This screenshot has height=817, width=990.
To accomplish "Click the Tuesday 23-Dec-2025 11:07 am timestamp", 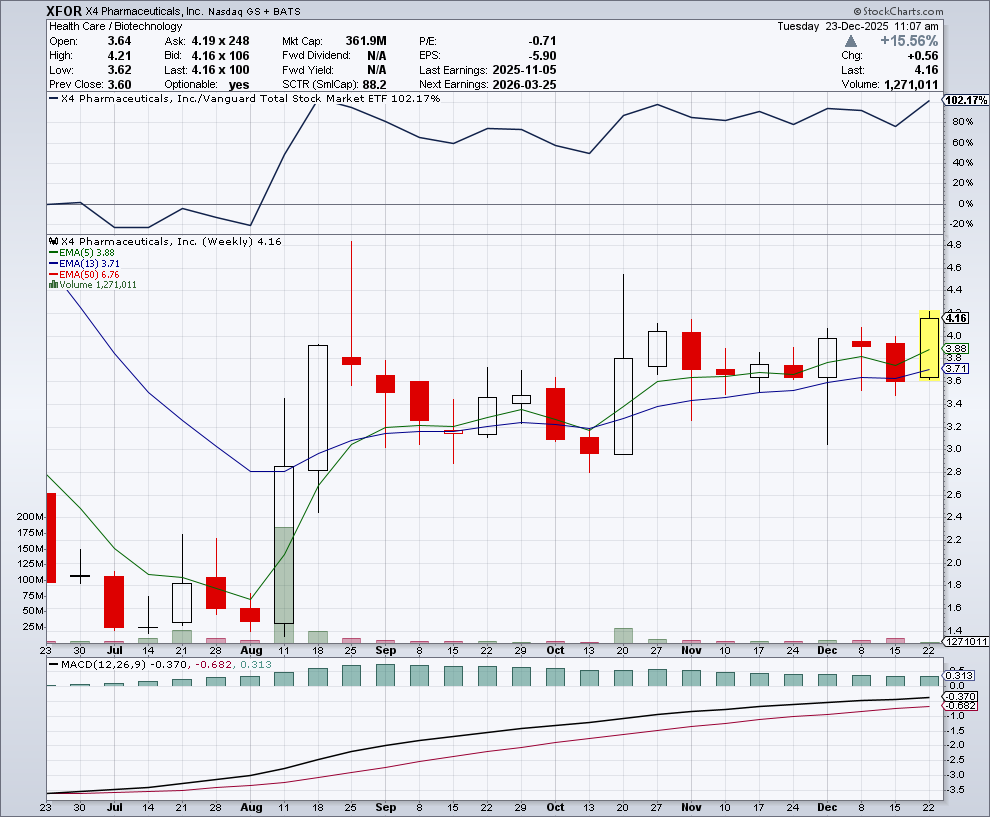I will 857,26.
